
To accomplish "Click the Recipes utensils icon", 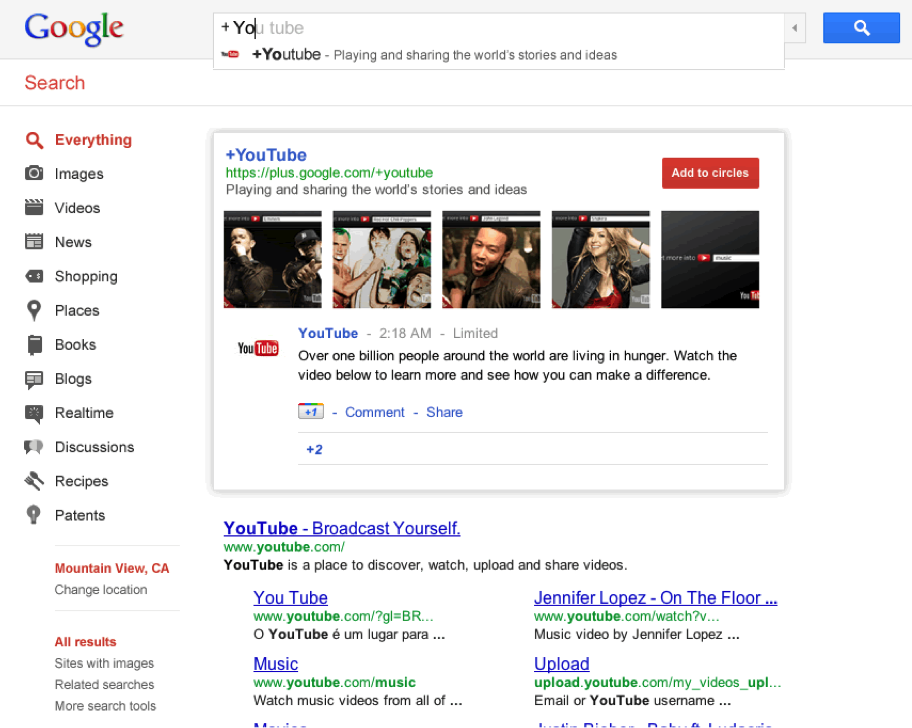I will 34,481.
